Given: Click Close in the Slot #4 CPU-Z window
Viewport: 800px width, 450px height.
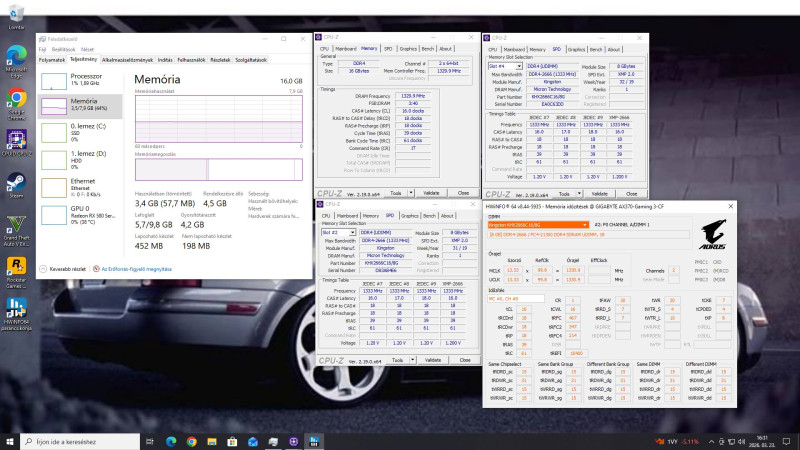Looking at the screenshot, I should point(632,194).
